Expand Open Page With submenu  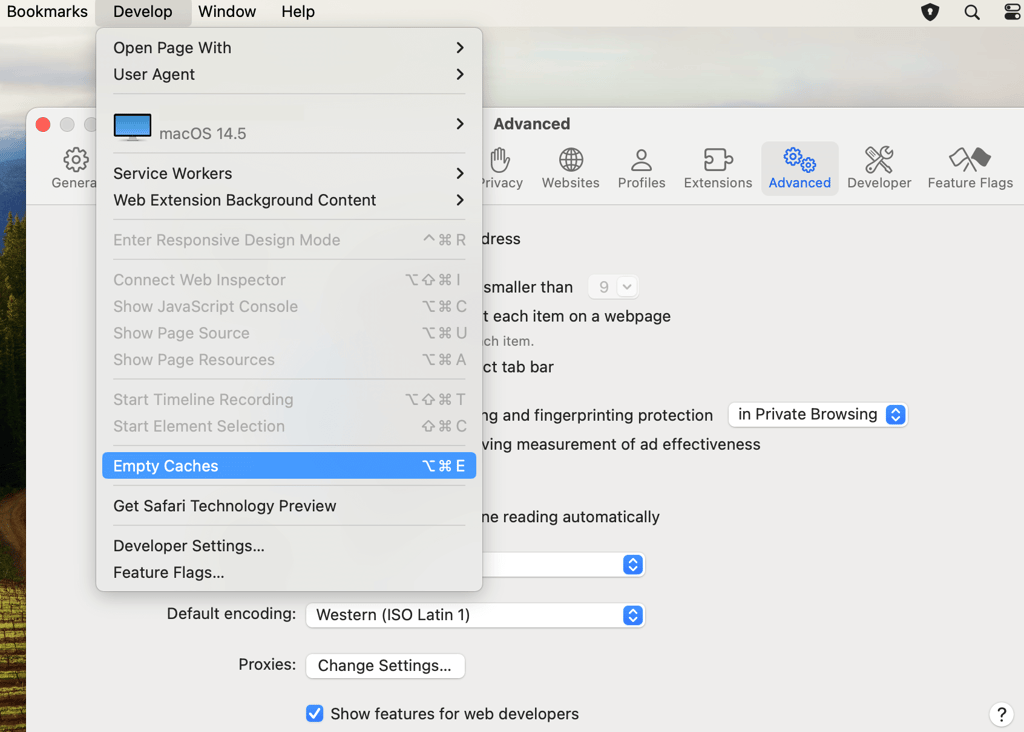(289, 48)
